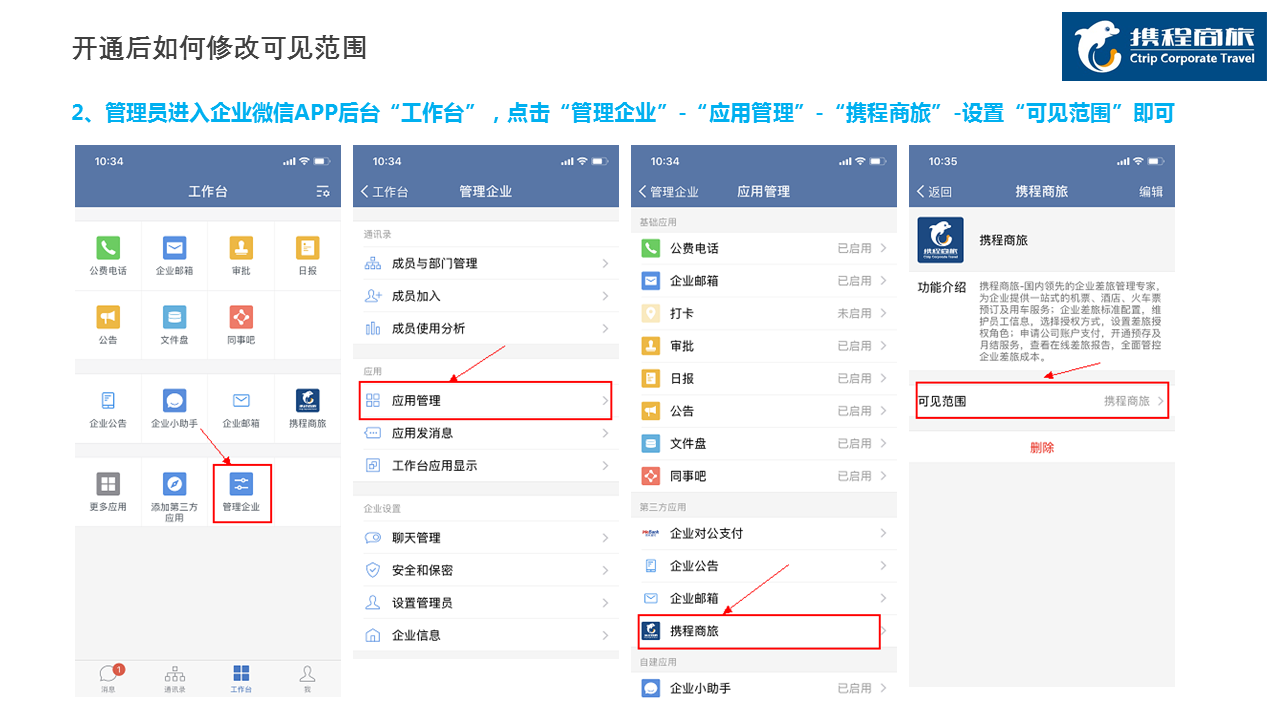
Task: Tap the settings icon at top-right of 工作台 header
Action: (322, 191)
